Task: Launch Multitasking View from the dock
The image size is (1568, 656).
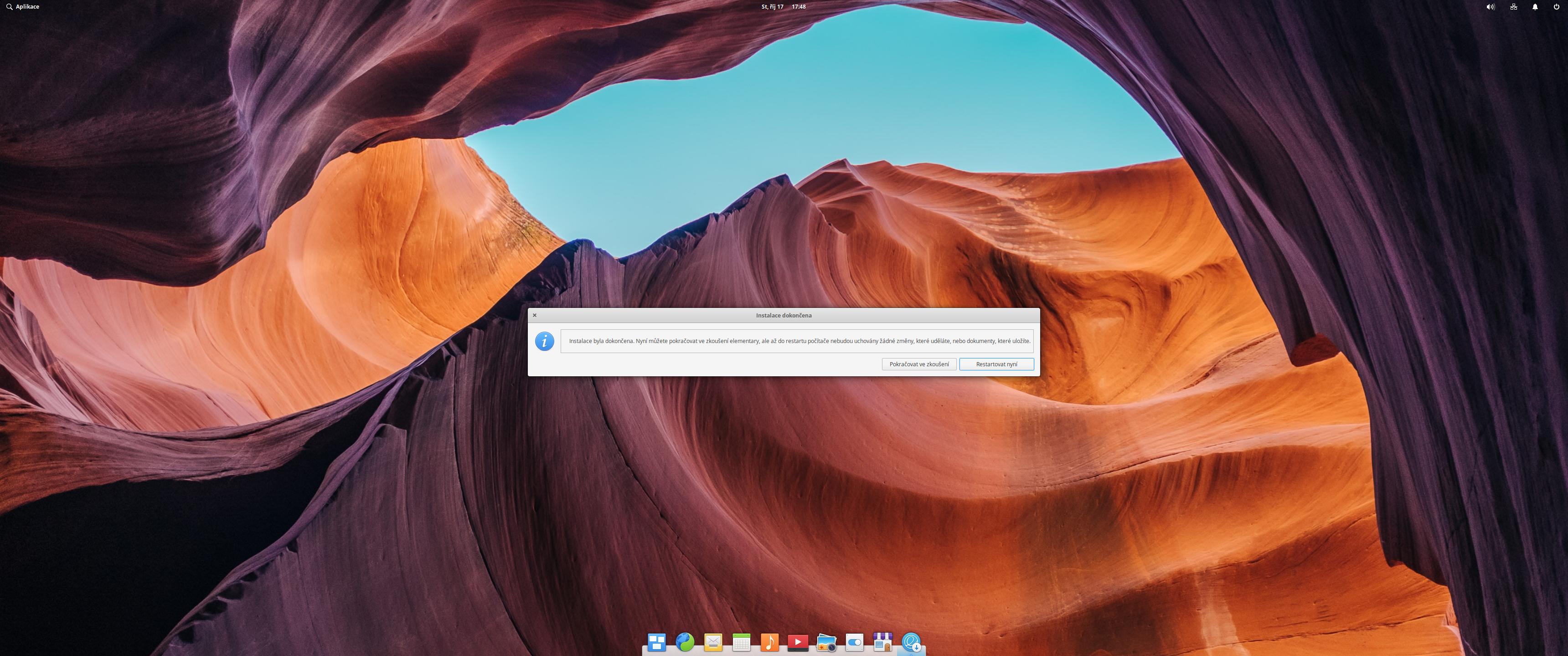Action: tap(656, 642)
